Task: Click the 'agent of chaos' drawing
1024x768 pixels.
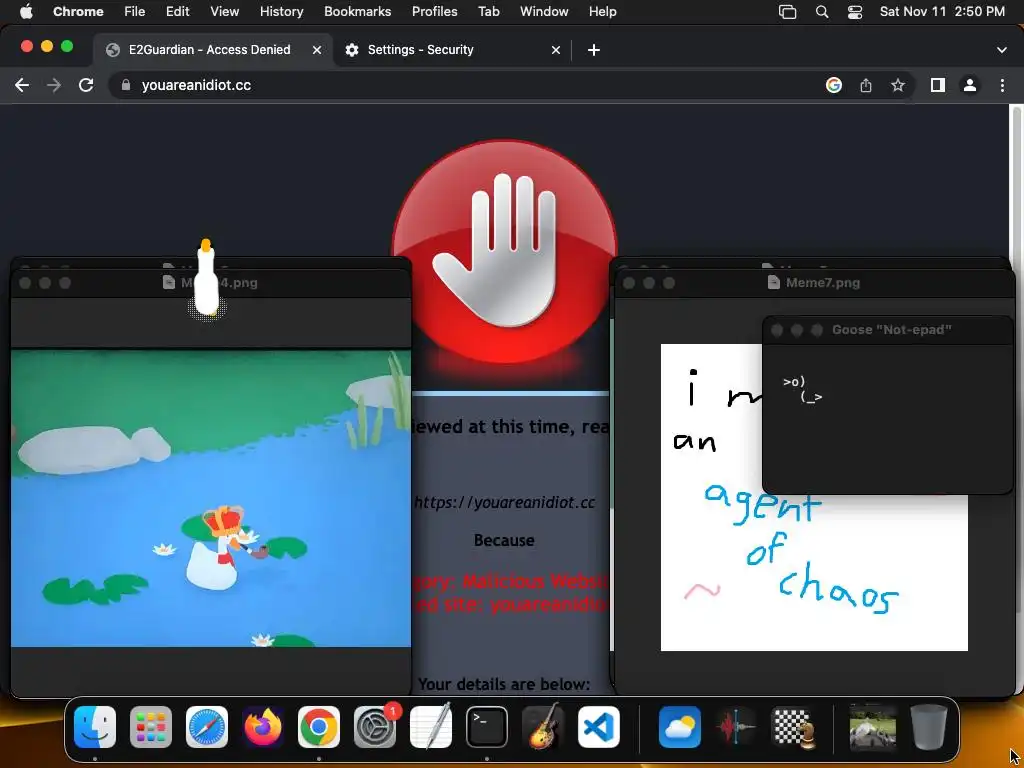Action: tap(803, 547)
